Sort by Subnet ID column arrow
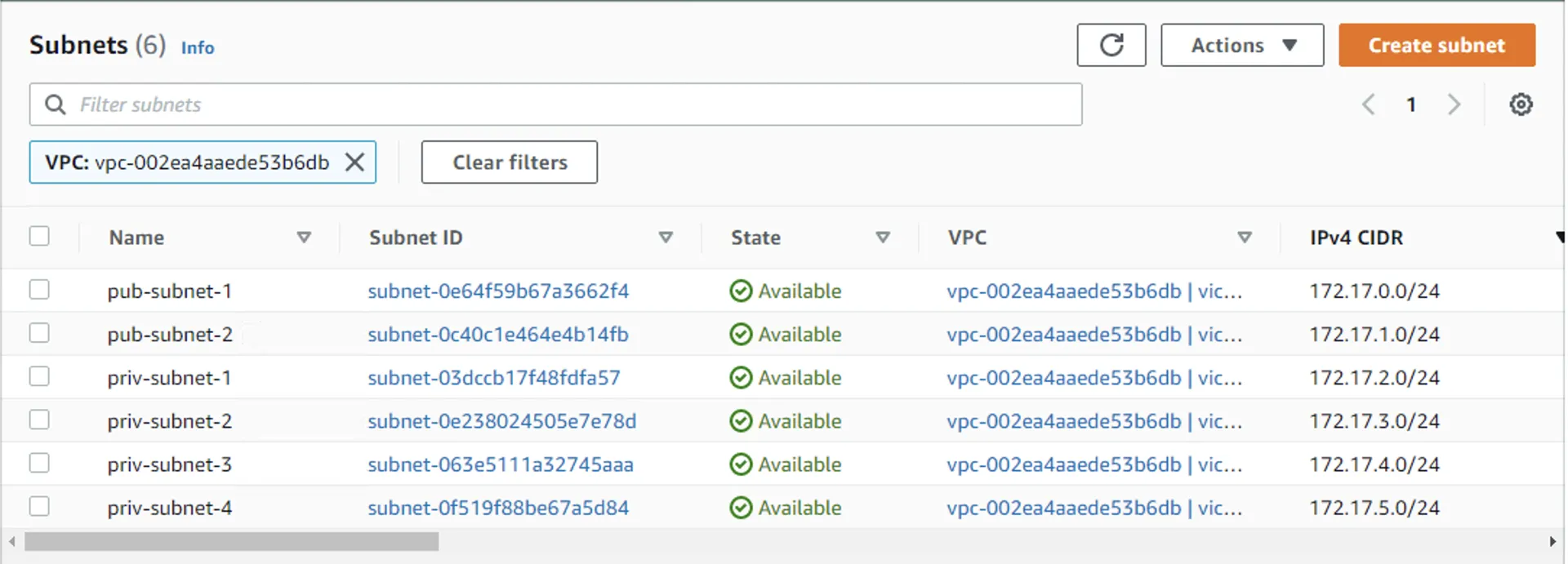This screenshot has width=1568, height=564. click(666, 238)
